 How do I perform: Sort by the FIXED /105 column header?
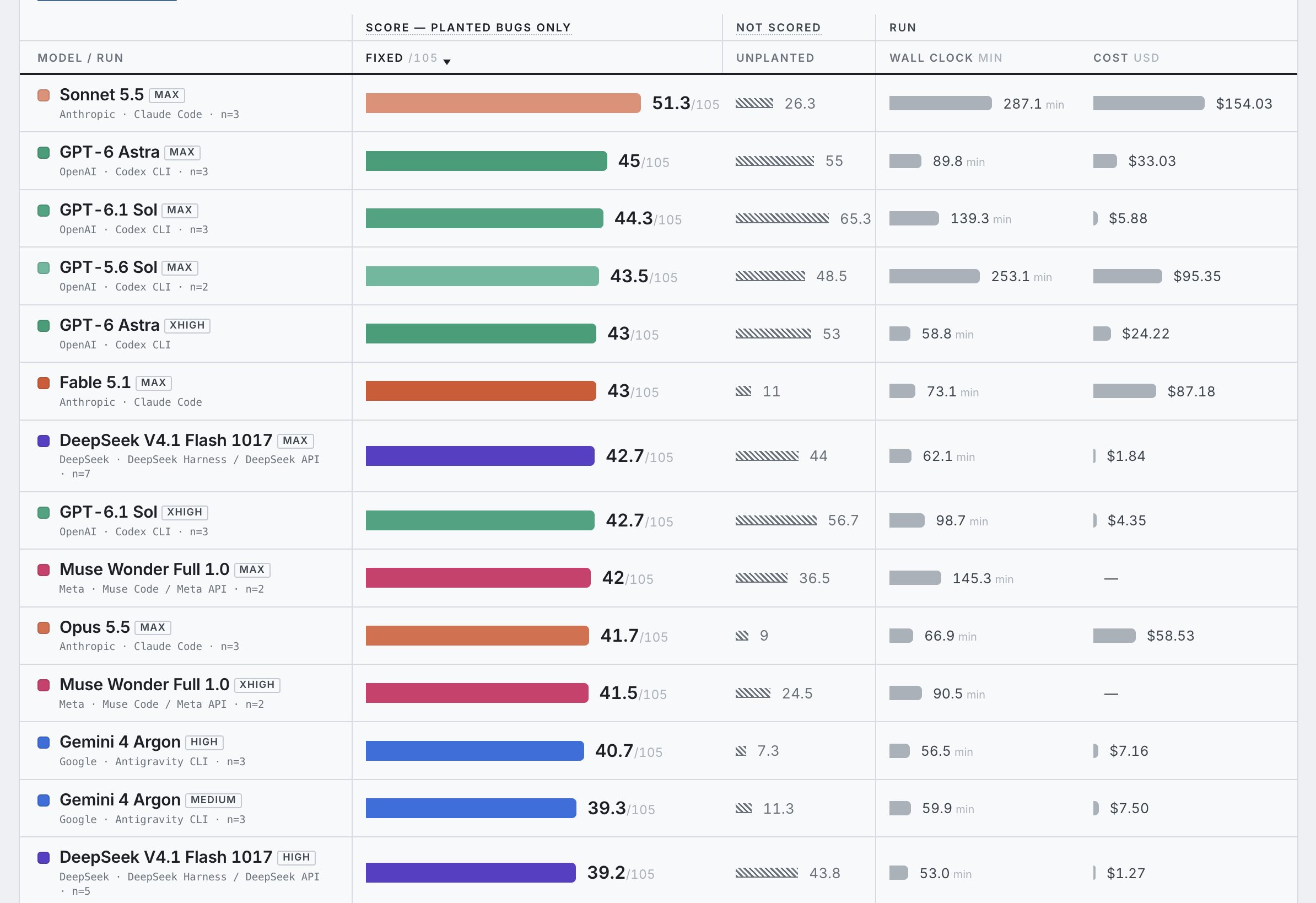(x=408, y=58)
